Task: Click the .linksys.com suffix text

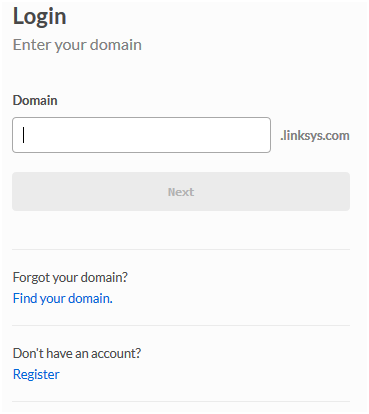Action: coord(315,136)
